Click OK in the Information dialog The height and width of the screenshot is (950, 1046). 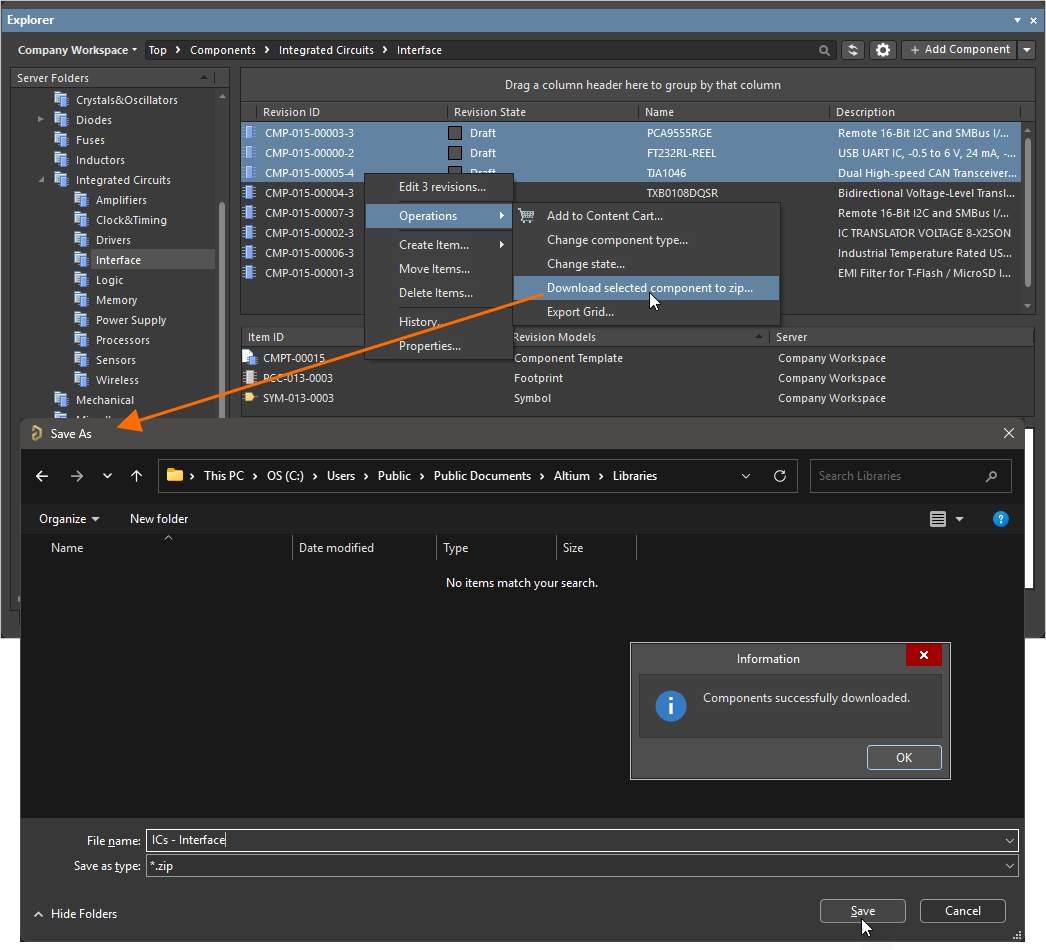point(904,758)
